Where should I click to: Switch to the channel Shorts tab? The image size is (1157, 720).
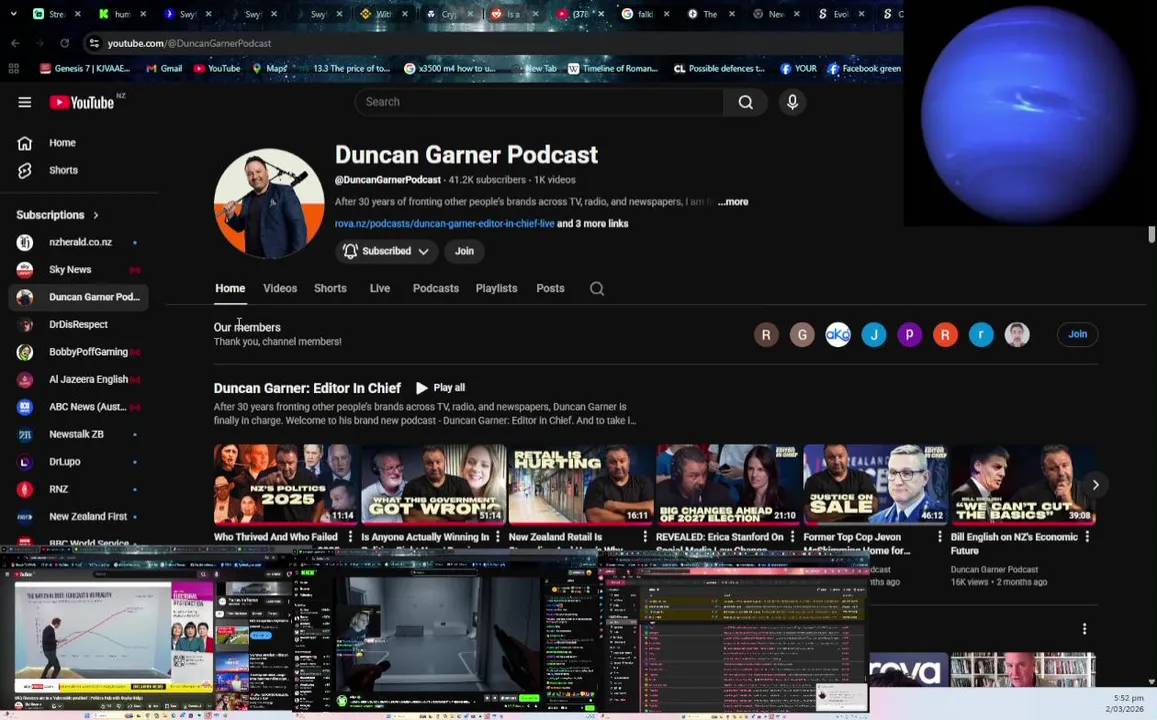tap(330, 288)
